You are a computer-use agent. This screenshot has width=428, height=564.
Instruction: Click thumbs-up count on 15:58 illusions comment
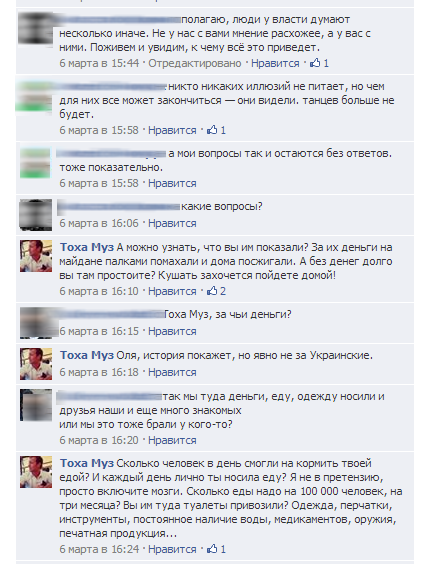click(x=223, y=130)
